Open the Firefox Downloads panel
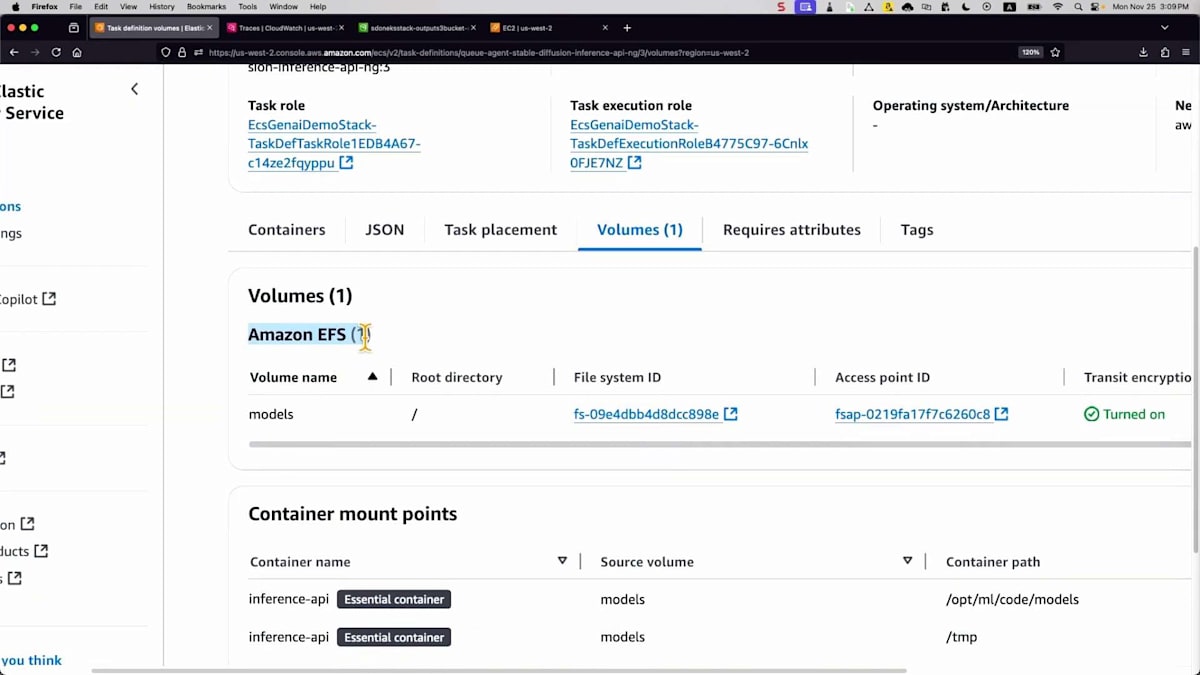The width and height of the screenshot is (1200, 675). point(1144,52)
